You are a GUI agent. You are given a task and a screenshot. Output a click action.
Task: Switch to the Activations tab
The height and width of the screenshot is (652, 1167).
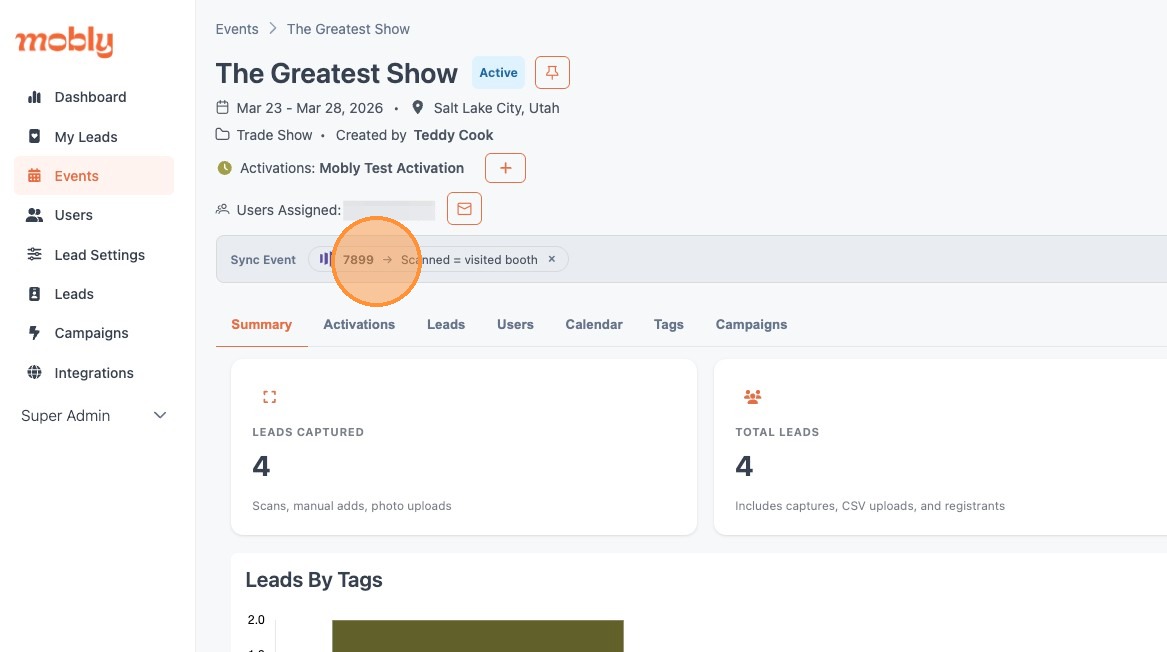pos(359,324)
